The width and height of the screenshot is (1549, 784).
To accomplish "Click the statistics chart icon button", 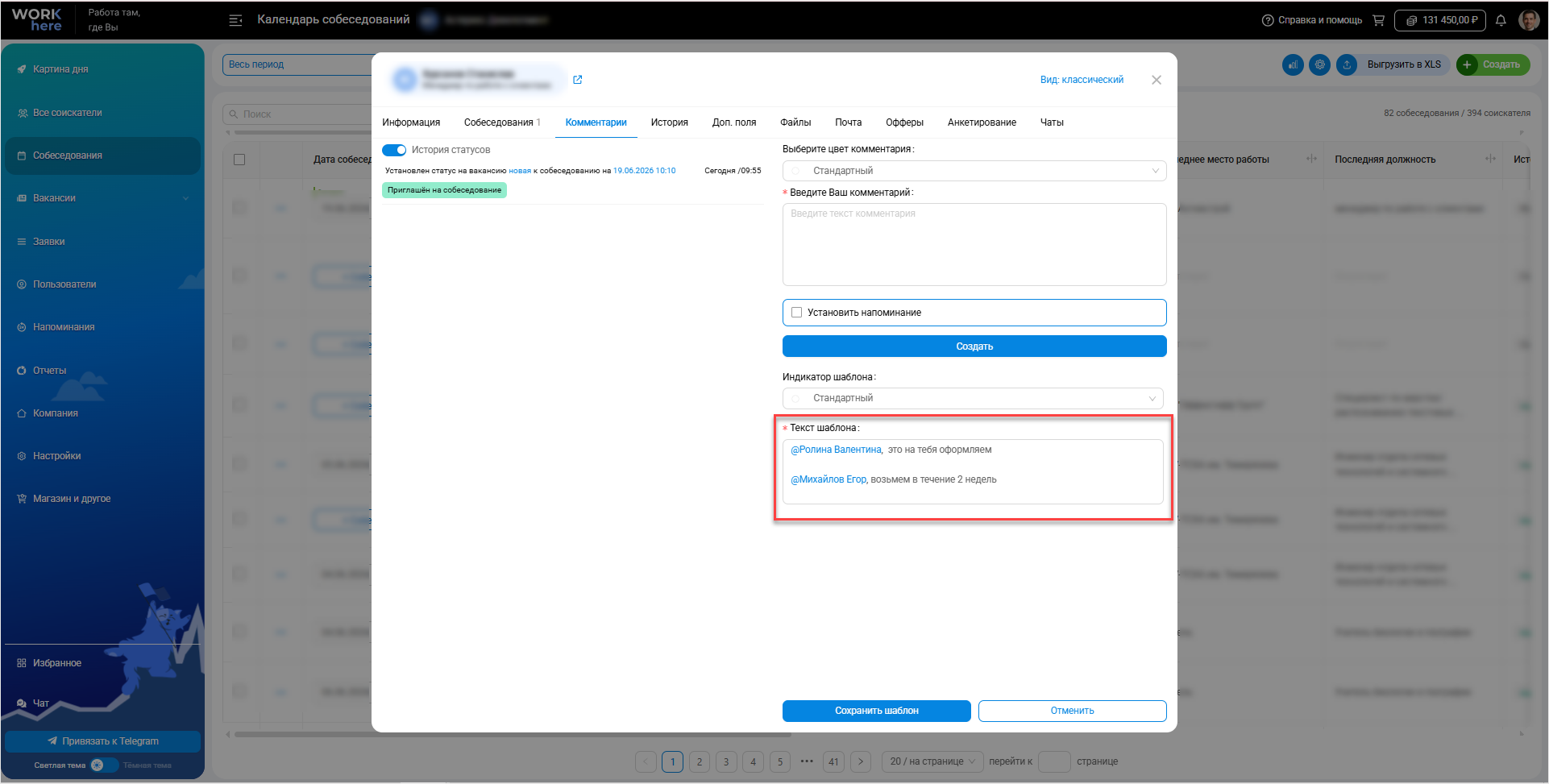I will [x=1293, y=64].
